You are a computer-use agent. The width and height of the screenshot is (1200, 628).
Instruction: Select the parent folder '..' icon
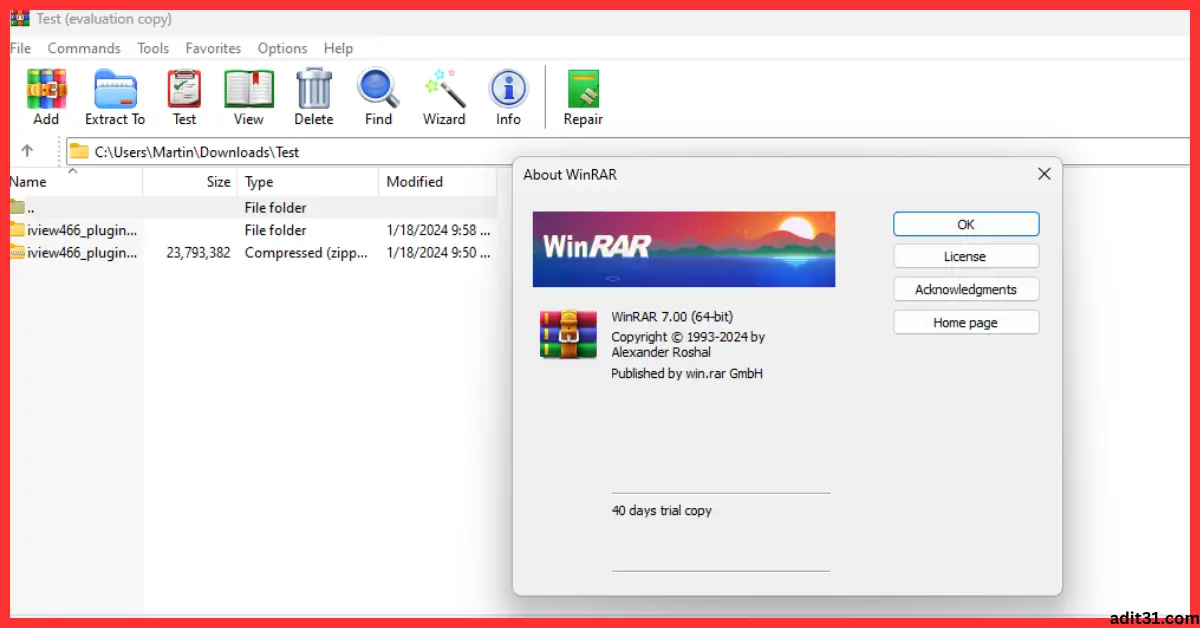[x=17, y=207]
